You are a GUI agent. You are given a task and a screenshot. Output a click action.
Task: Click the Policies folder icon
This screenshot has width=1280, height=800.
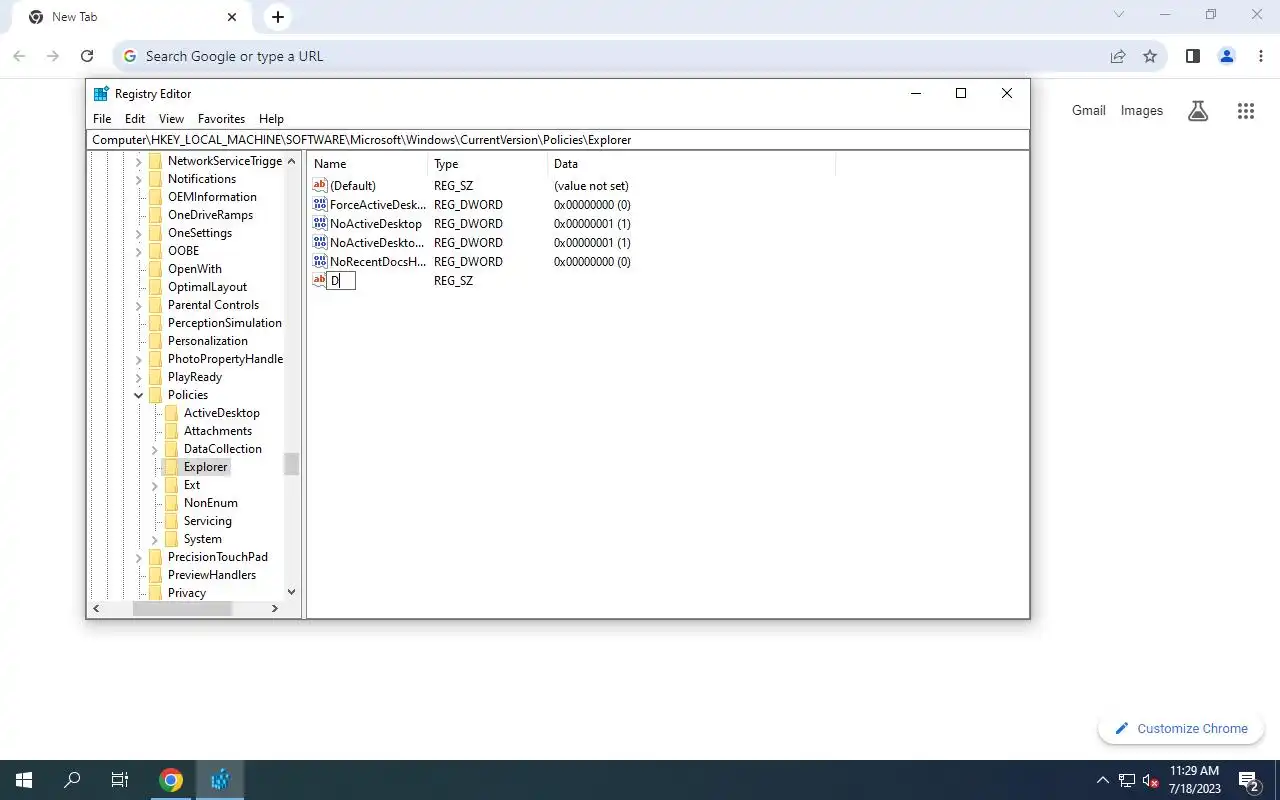coord(155,395)
